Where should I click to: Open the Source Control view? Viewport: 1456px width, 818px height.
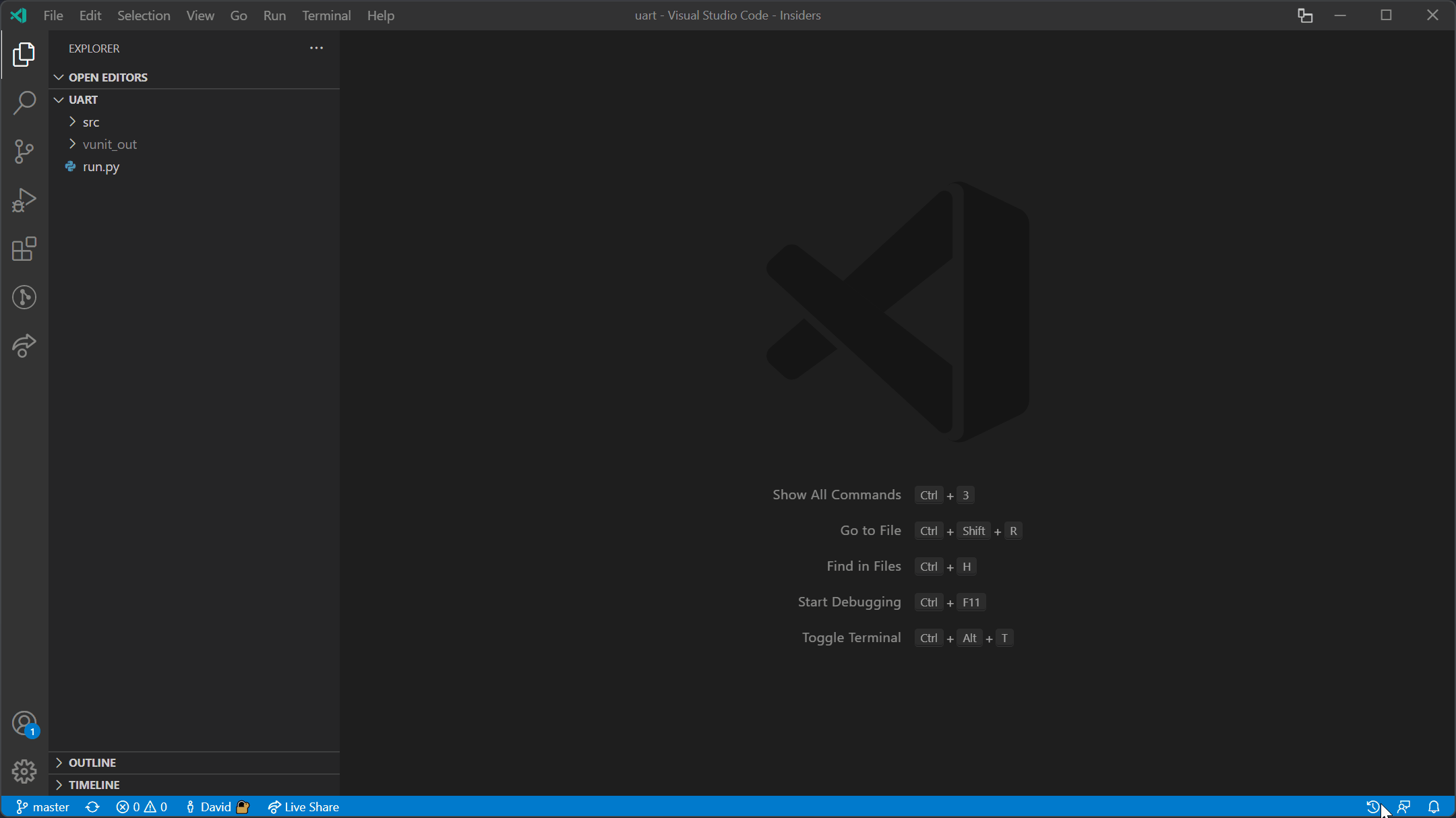pos(24,152)
